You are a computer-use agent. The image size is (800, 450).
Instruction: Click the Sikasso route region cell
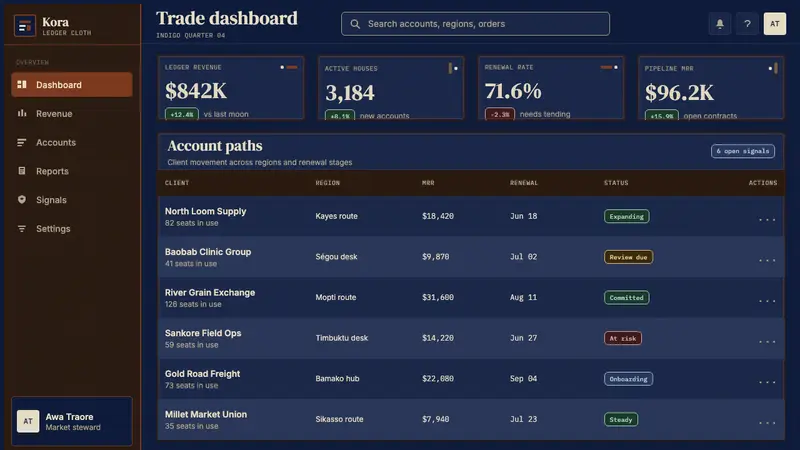pos(339,419)
